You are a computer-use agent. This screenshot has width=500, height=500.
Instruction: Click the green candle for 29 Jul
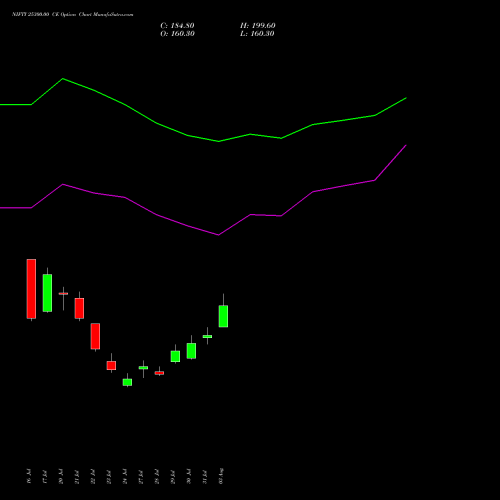coord(175,356)
